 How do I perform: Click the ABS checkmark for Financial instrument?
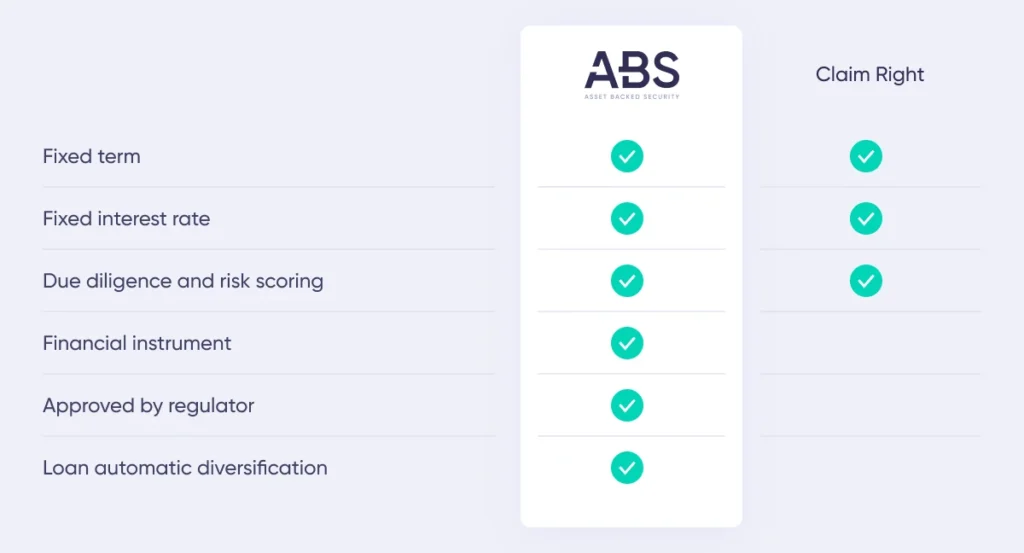(627, 343)
